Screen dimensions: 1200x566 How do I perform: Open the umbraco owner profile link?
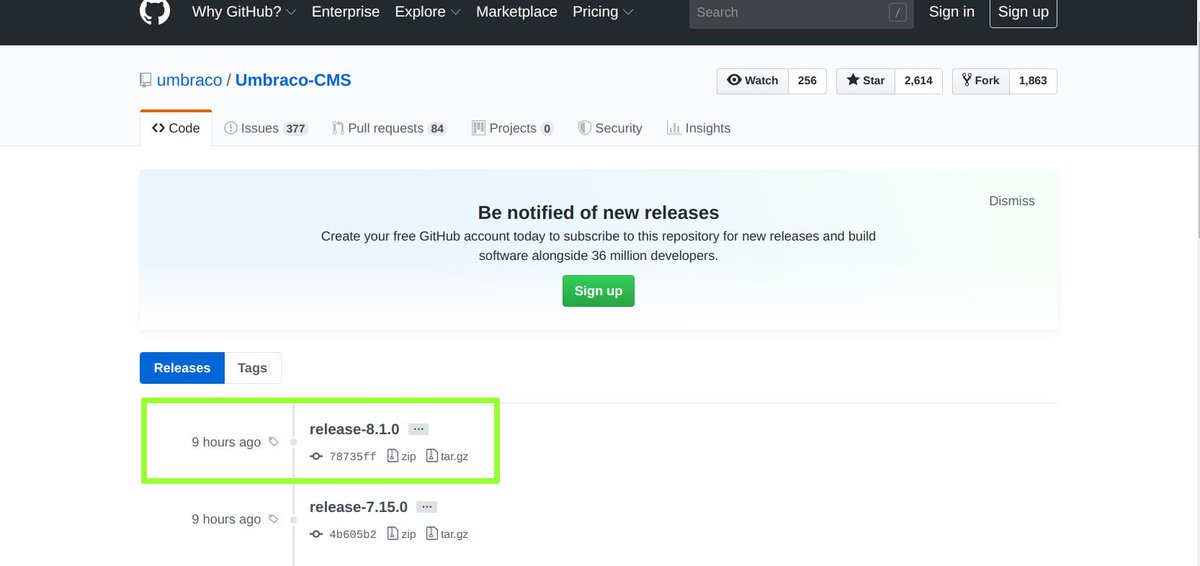tap(189, 80)
